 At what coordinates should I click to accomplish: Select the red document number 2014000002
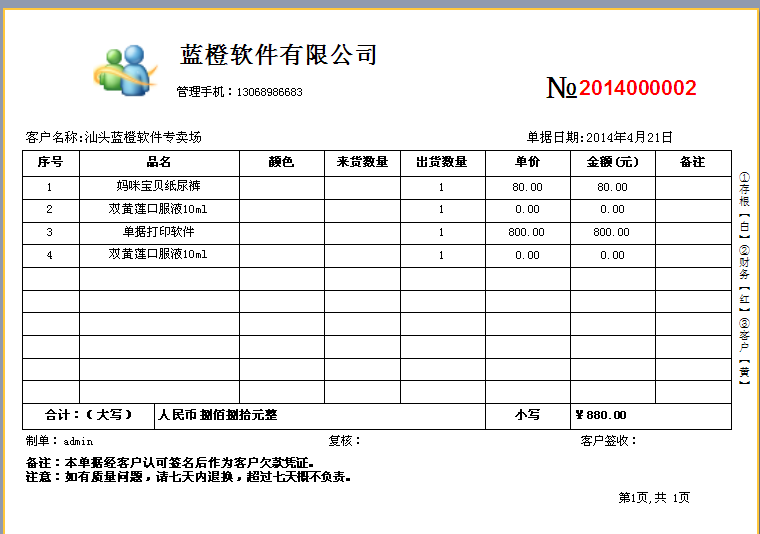coord(637,88)
